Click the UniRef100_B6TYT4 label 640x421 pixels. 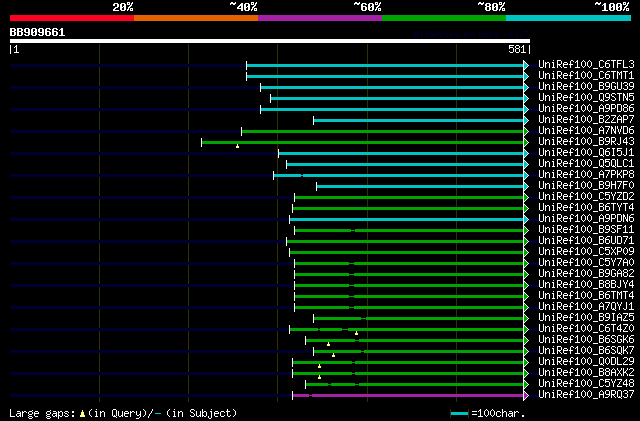pos(586,208)
